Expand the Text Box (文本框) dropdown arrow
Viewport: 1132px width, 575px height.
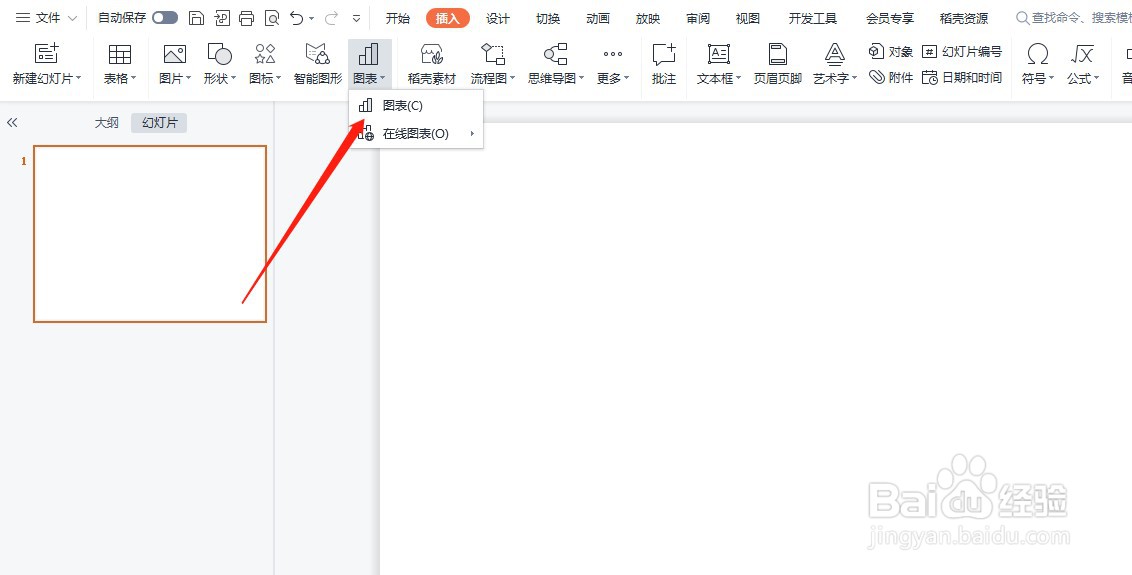click(739, 78)
